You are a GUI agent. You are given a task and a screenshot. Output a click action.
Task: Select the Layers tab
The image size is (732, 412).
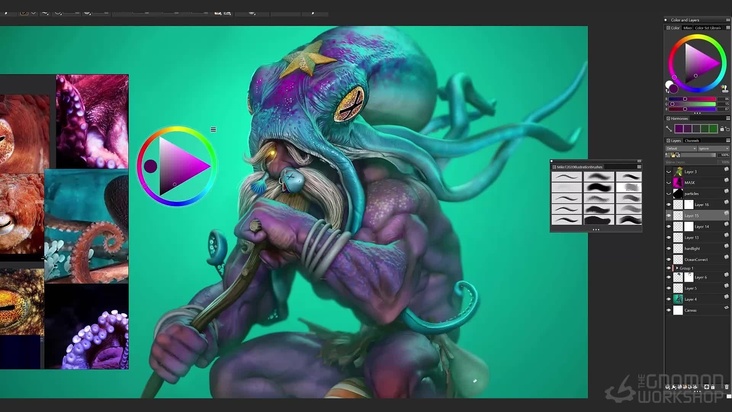pos(674,140)
